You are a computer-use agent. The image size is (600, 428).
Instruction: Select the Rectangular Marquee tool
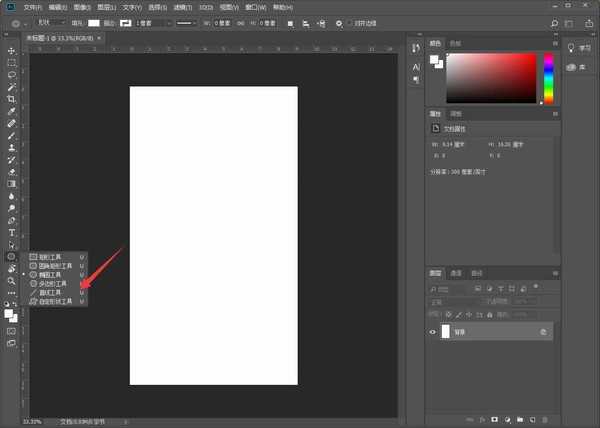point(12,62)
